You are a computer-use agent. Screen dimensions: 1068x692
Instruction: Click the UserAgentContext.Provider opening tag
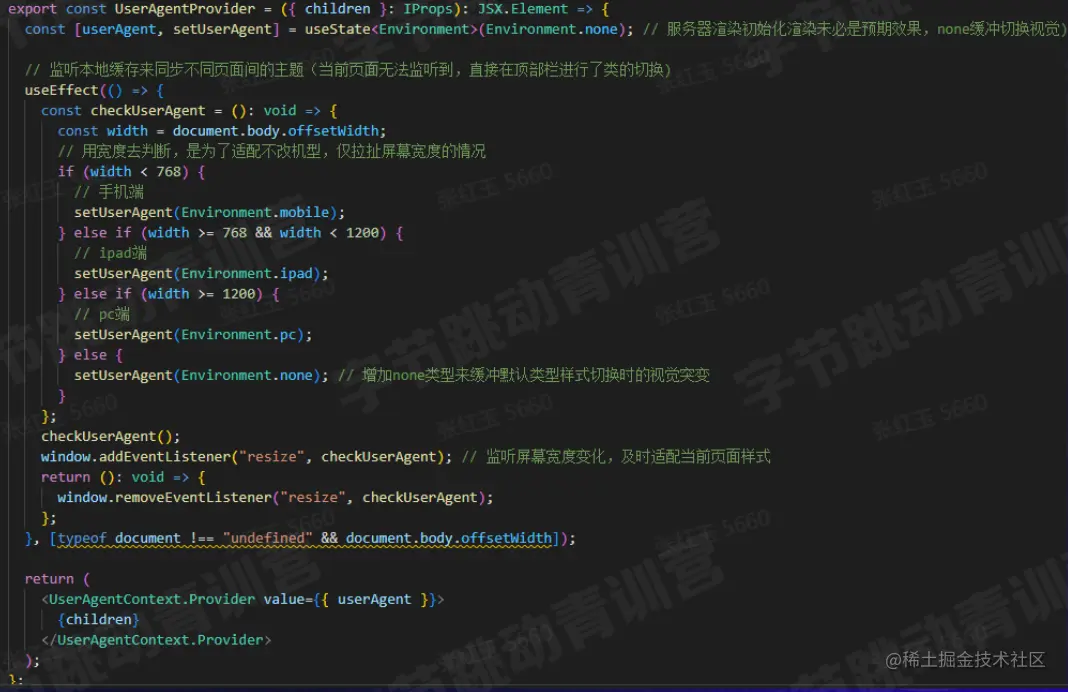point(242,599)
